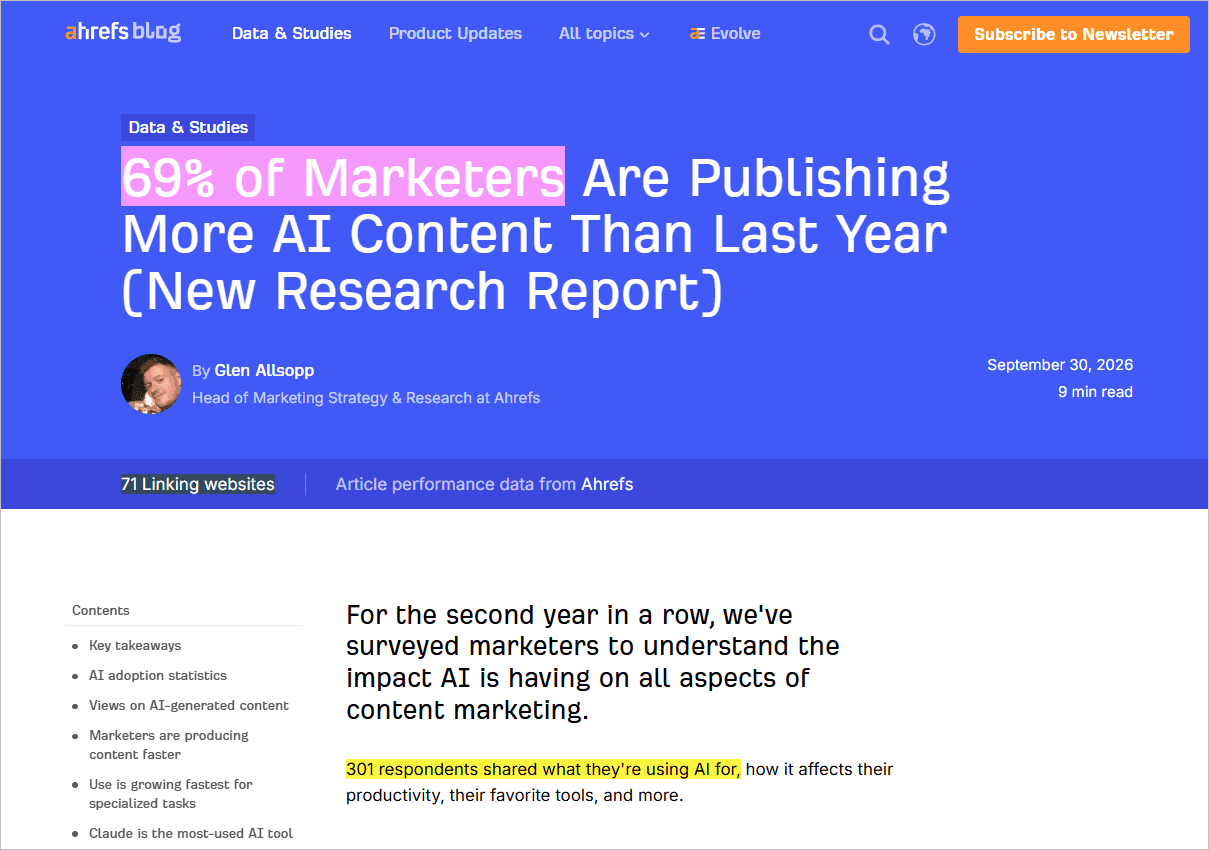
Task: Jump to AI adoption statistics section
Action: click(x=158, y=676)
